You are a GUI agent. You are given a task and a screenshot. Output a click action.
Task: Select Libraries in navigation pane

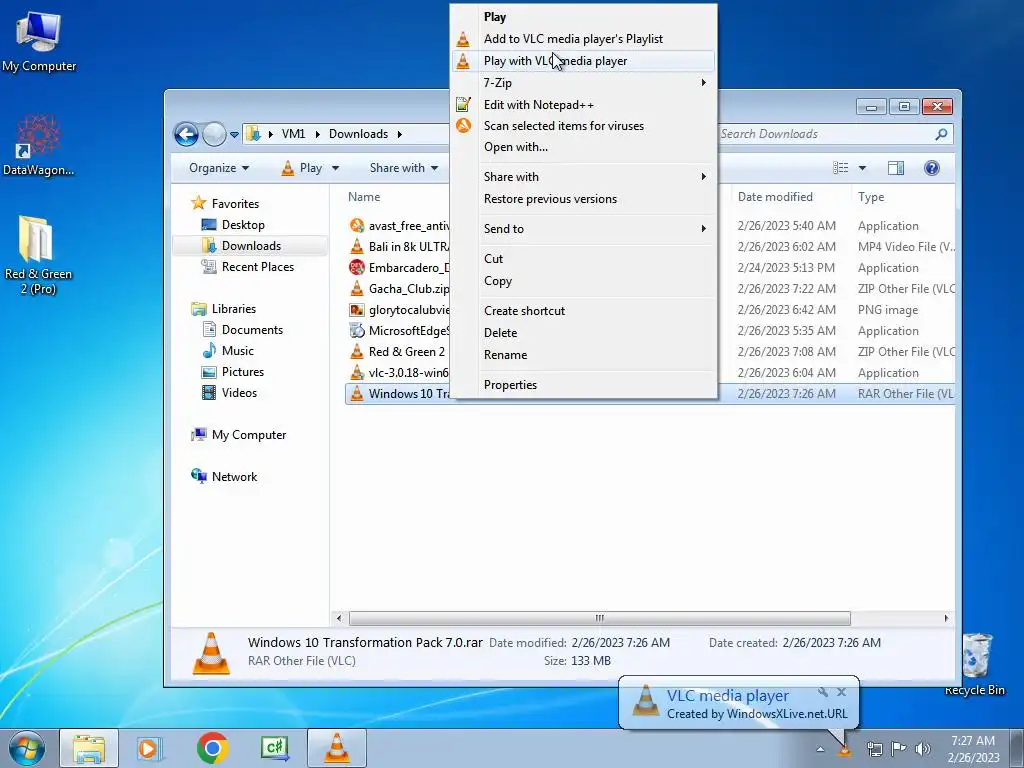223,309
